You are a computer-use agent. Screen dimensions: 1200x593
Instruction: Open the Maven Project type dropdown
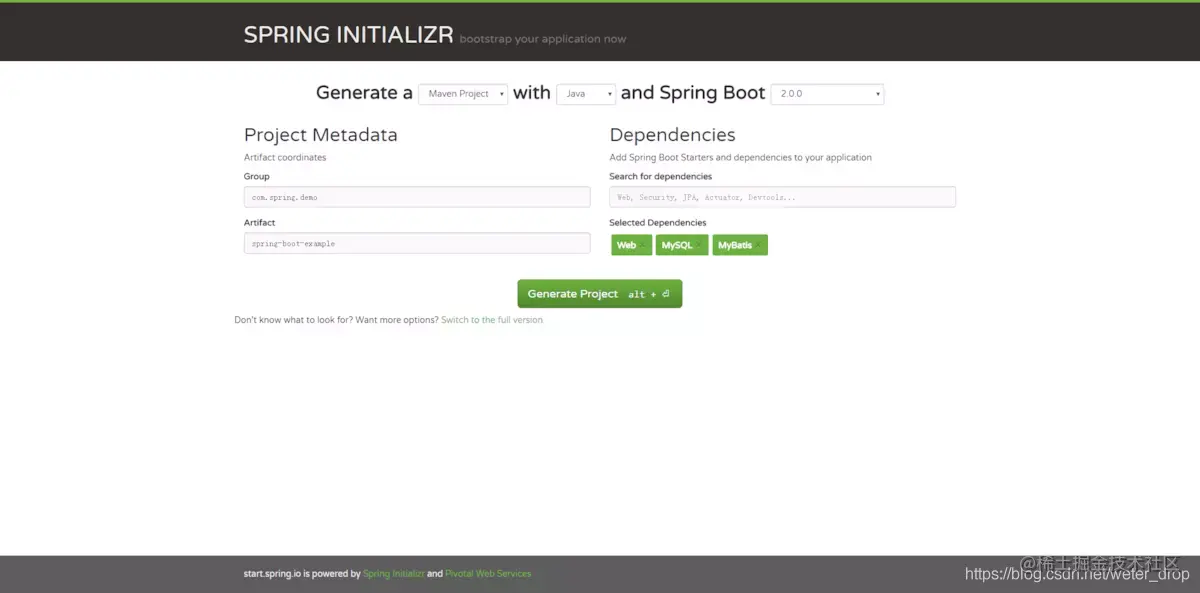tap(463, 94)
